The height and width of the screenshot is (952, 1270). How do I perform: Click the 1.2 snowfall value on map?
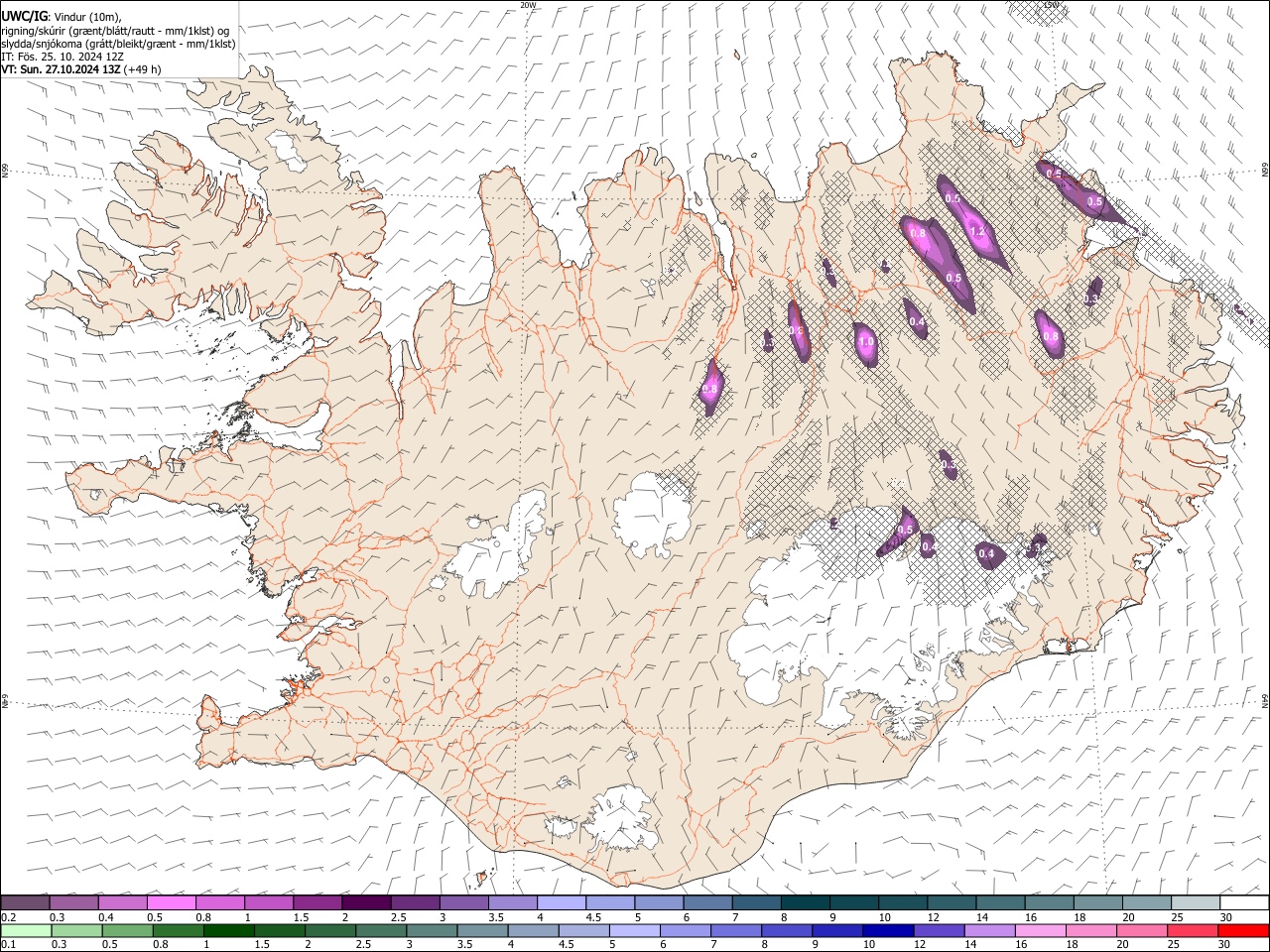[977, 231]
